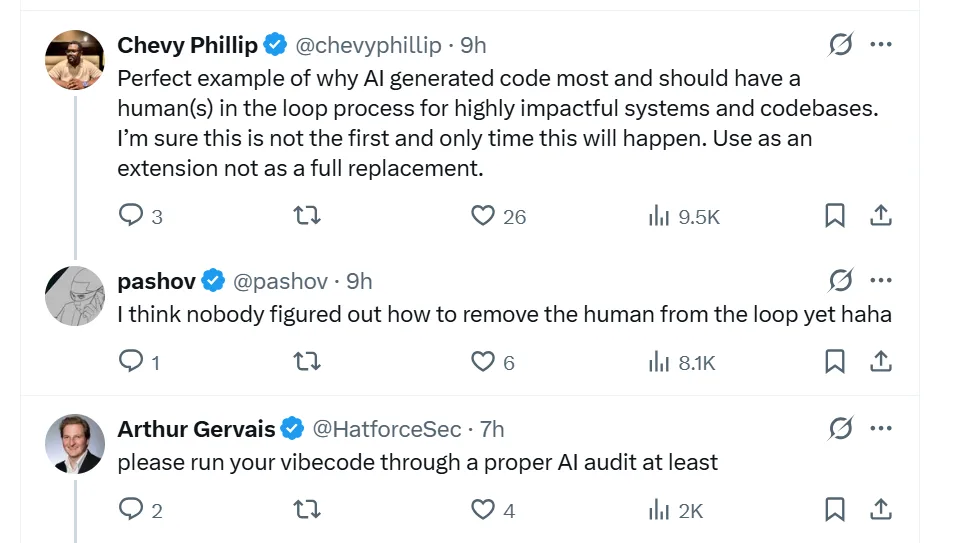Open Arthur Gervais's profile photo

pos(75,443)
